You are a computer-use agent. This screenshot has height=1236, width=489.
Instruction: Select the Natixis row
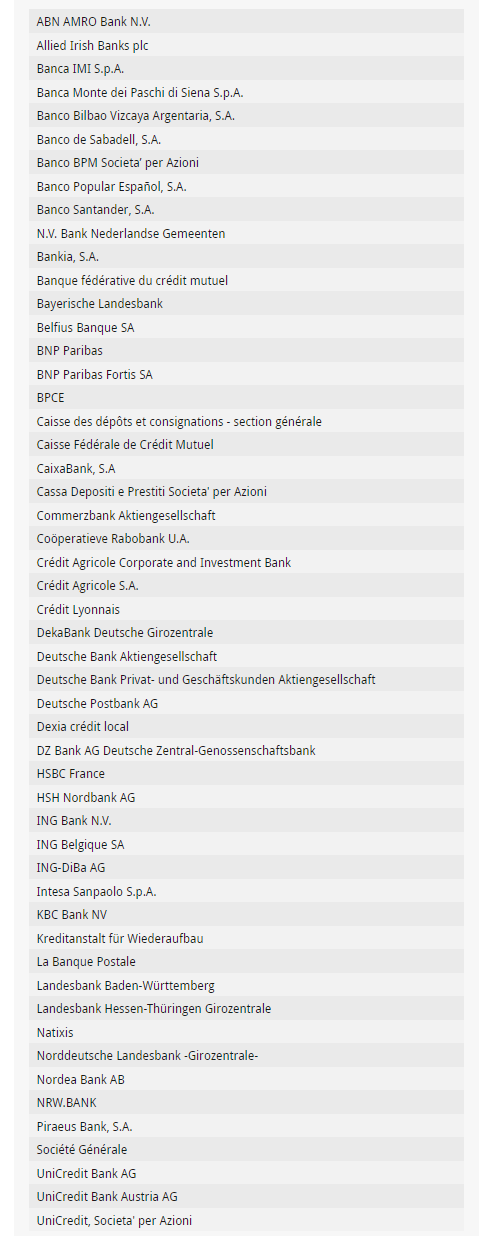tap(246, 1032)
